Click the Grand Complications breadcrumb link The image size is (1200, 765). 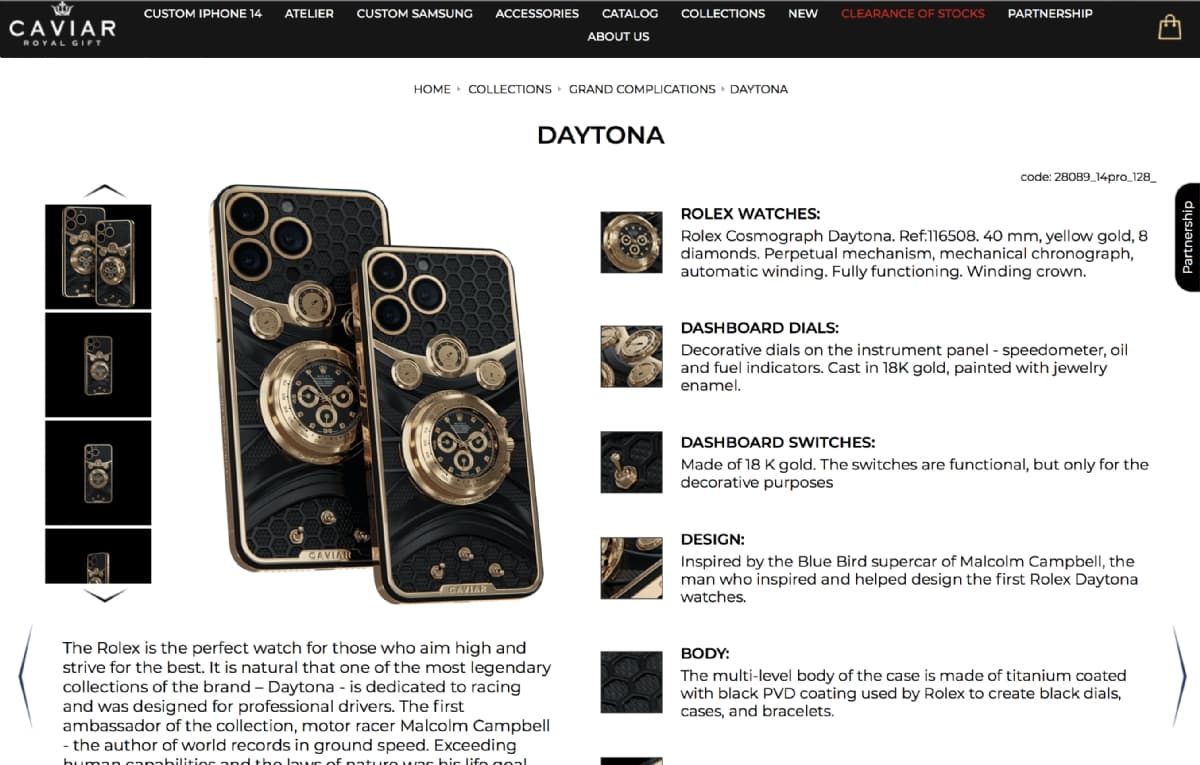tap(642, 89)
